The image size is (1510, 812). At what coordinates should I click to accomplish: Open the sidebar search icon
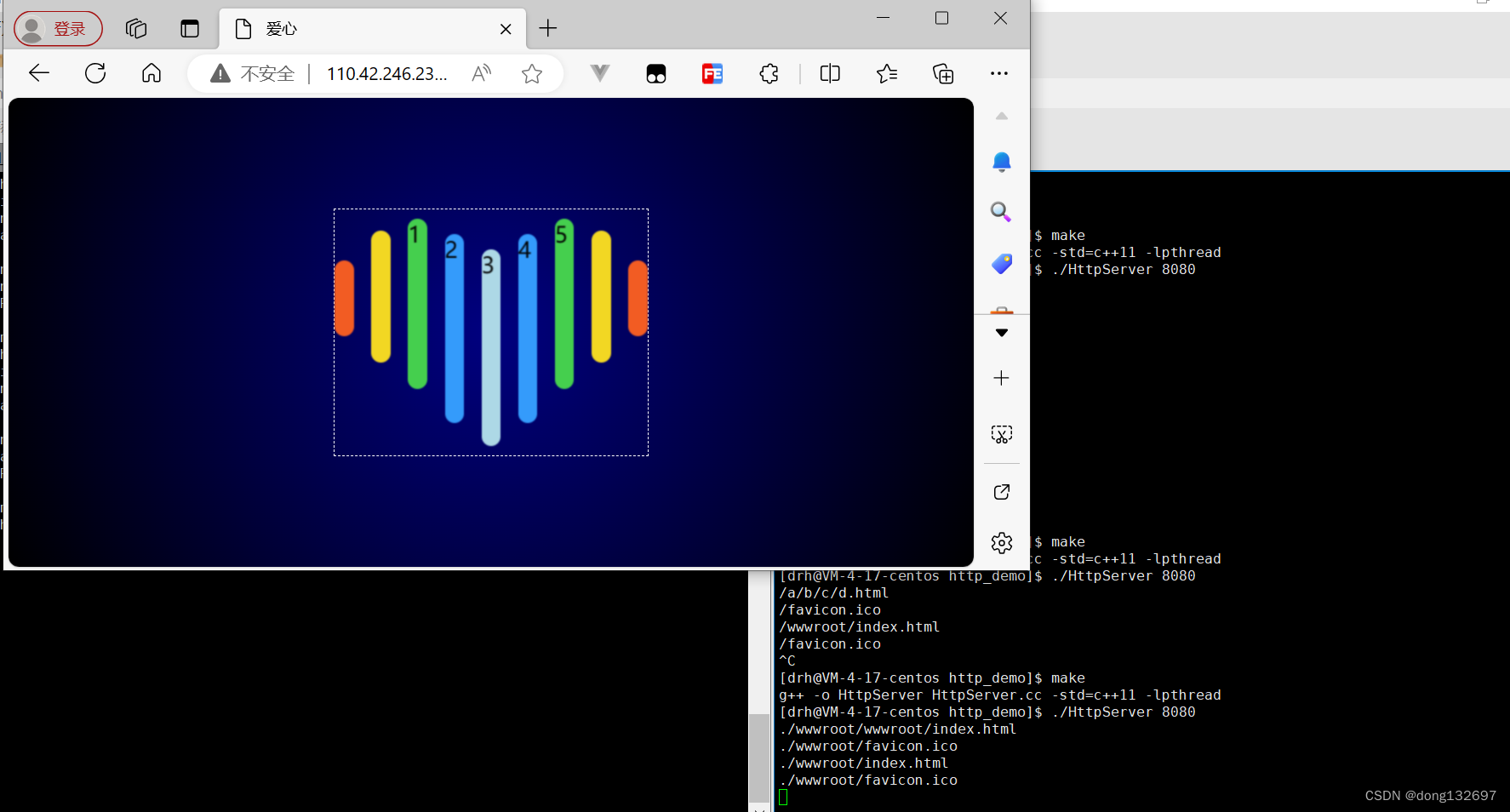tap(1002, 211)
